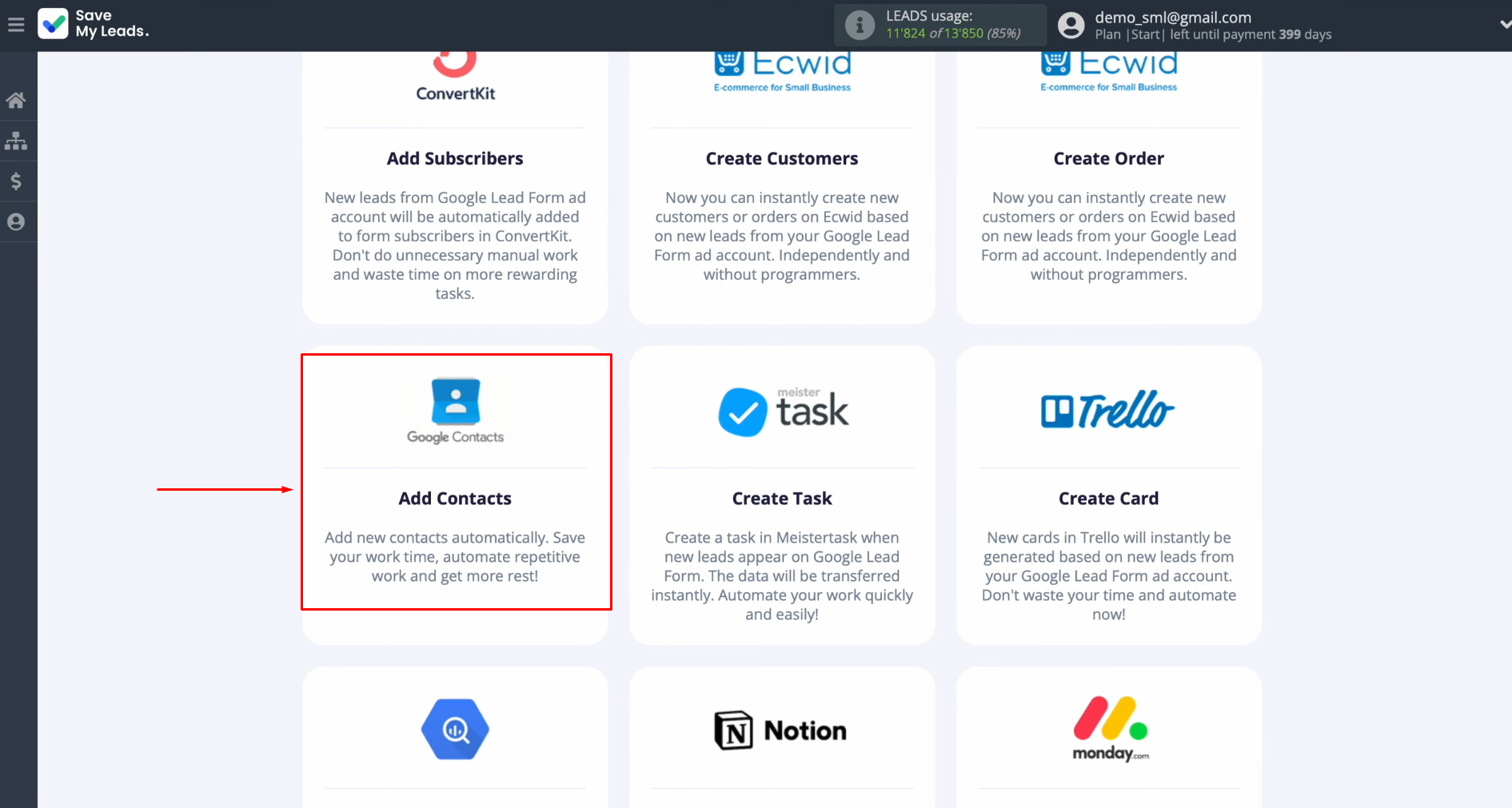Select the Add Contacts title
This screenshot has width=1512, height=808.
(x=455, y=499)
